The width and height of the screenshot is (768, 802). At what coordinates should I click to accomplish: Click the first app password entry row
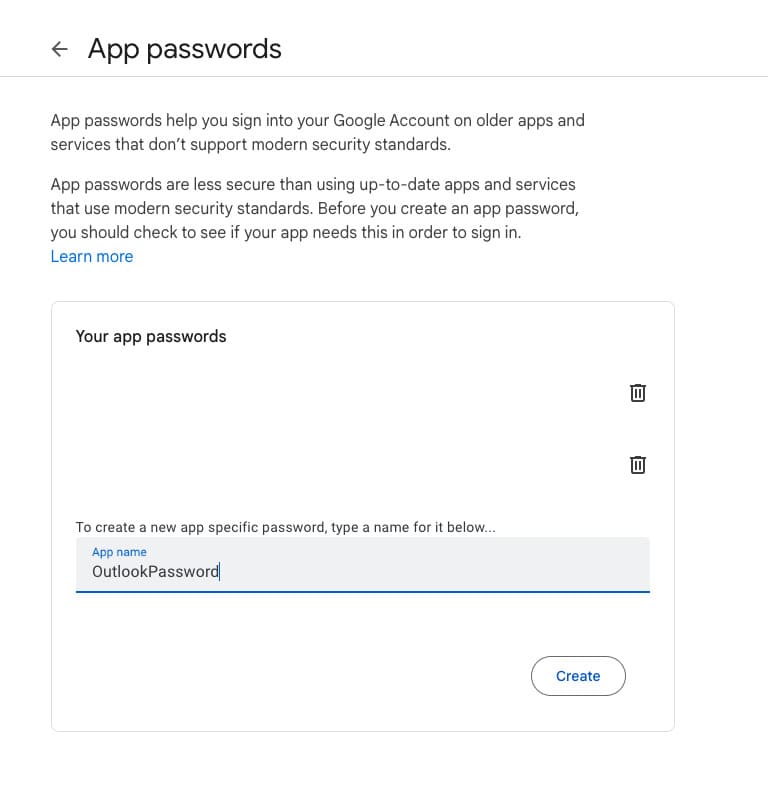[363, 393]
